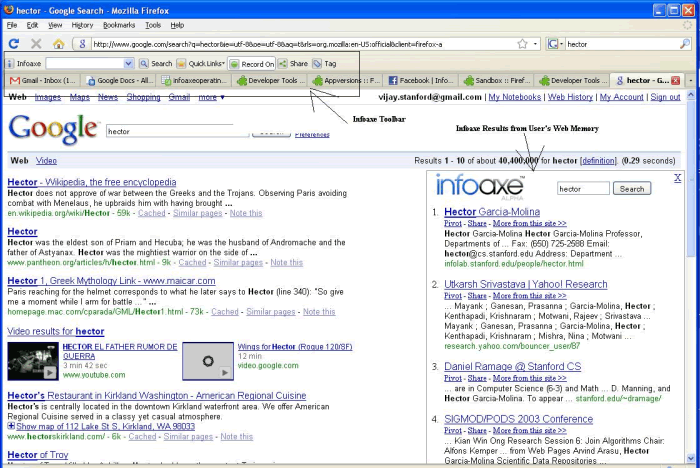Click the Sign out link
This screenshot has height=468, width=700.
665,97
